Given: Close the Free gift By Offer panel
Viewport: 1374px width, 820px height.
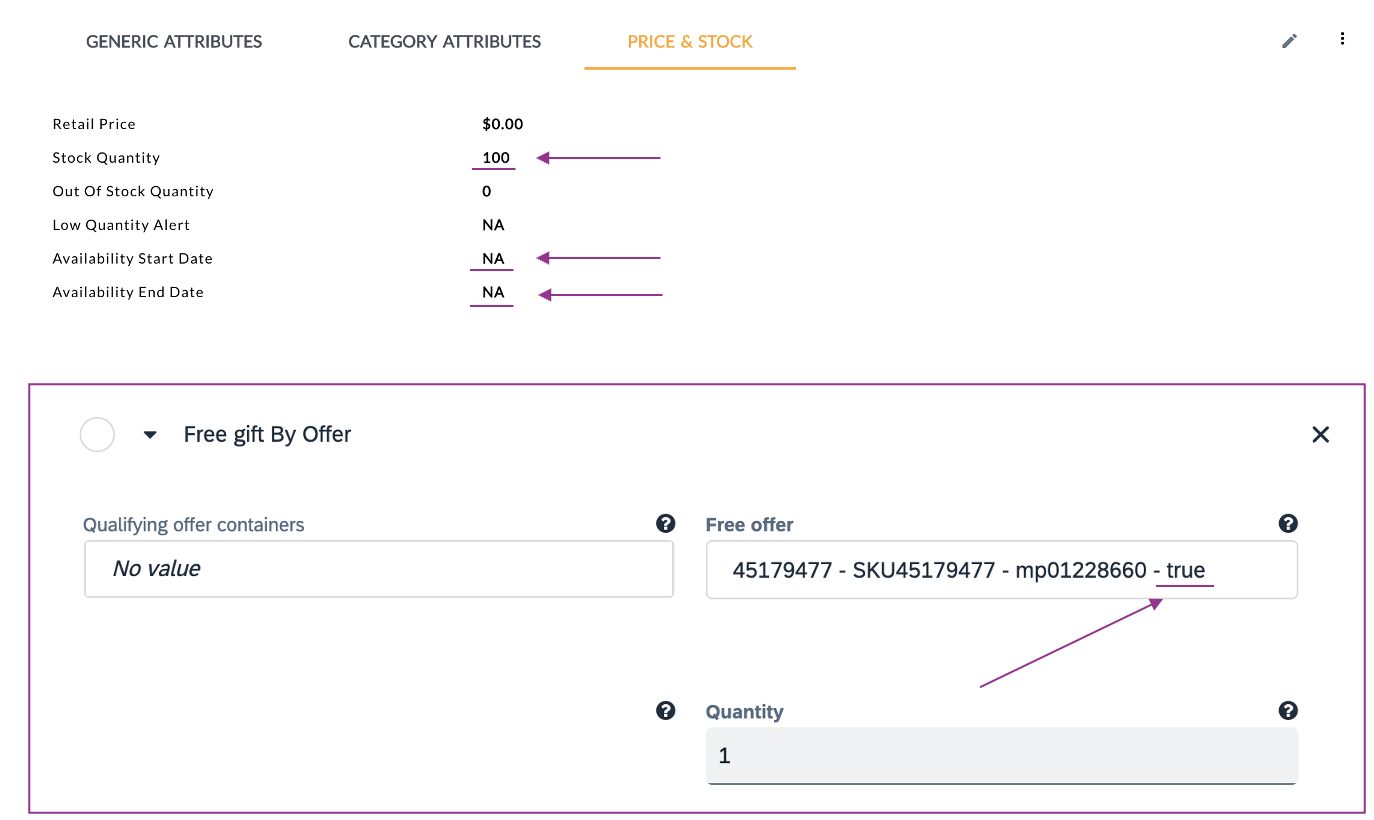Looking at the screenshot, I should tap(1320, 434).
